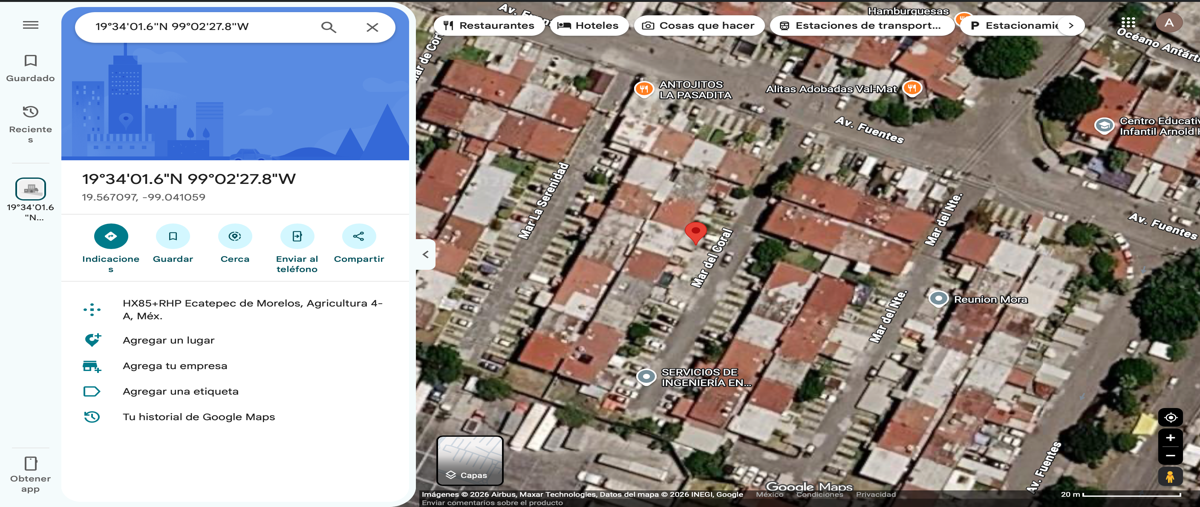The width and height of the screenshot is (1200, 507).
Task: Open the Capas layers switcher
Action: coord(470,461)
